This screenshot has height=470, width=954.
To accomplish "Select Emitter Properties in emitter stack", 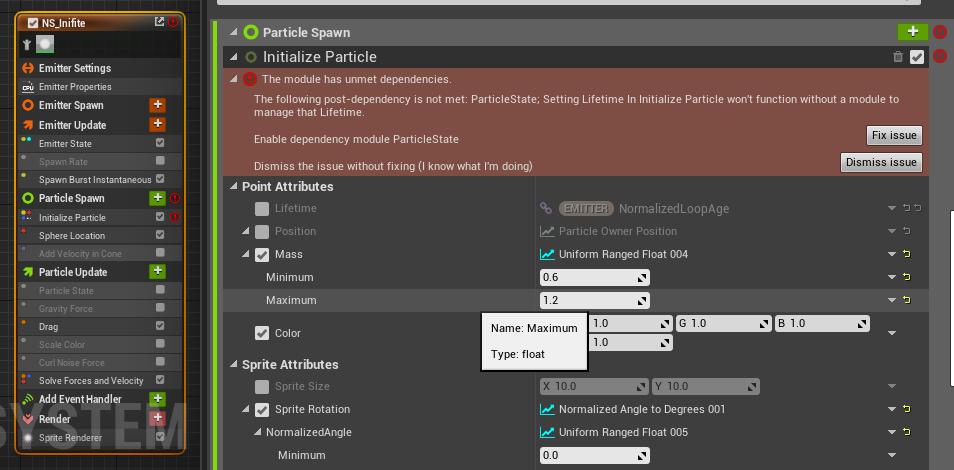I will [75, 86].
